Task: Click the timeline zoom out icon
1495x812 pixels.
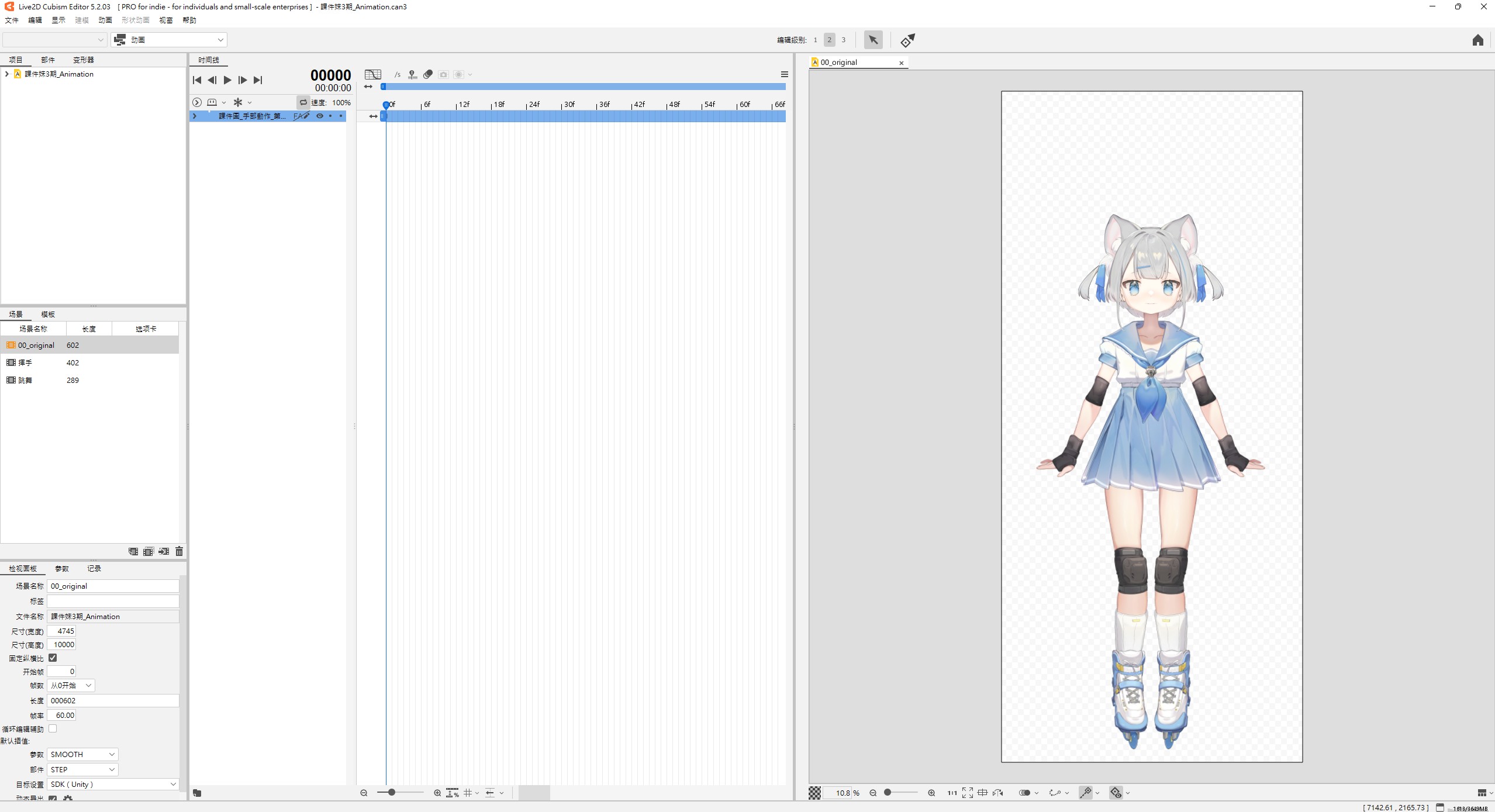Action: pyautogui.click(x=364, y=793)
